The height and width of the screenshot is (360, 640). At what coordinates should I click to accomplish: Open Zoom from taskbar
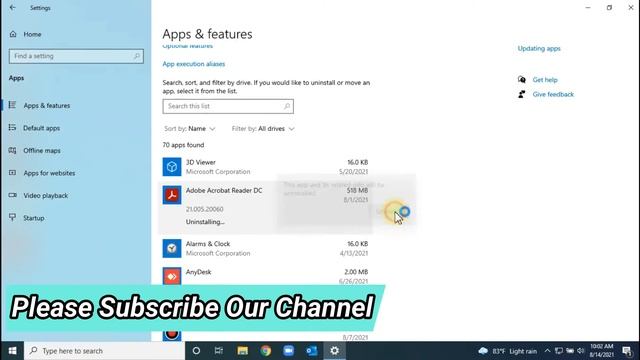pos(289,351)
